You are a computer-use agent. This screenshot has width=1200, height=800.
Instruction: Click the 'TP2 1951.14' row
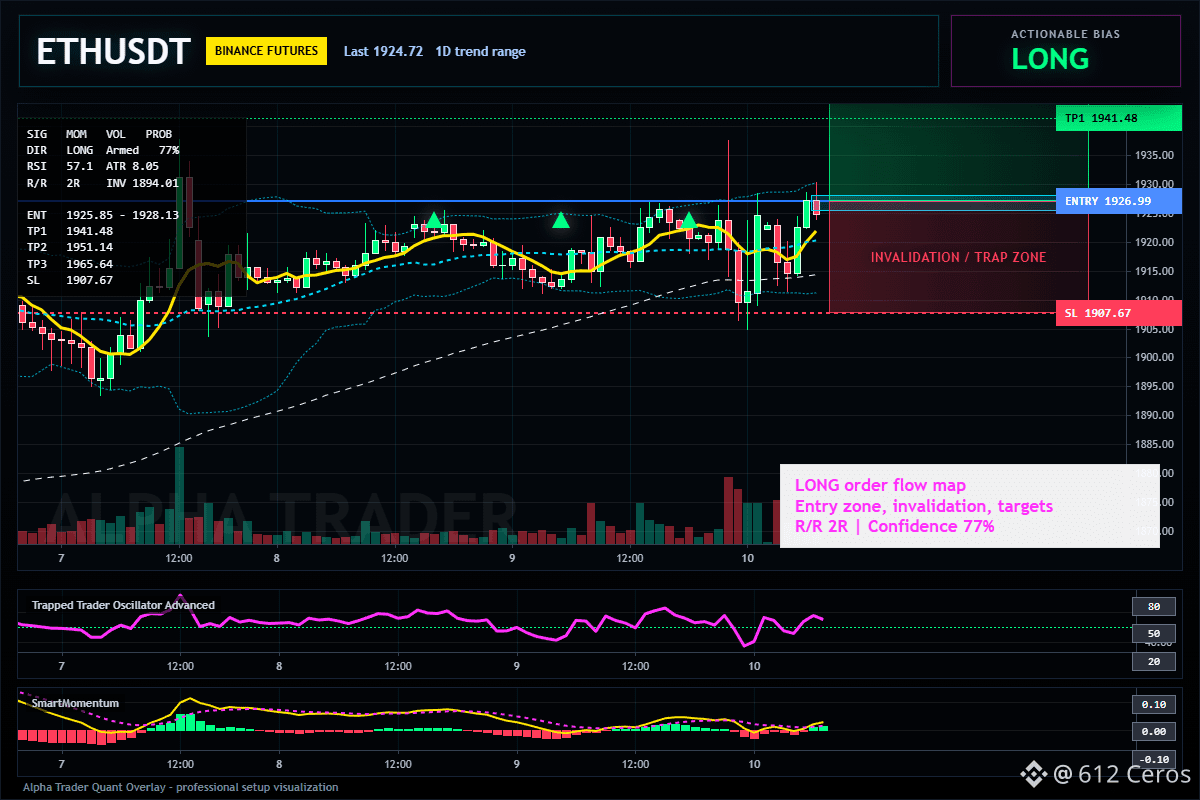(70, 246)
